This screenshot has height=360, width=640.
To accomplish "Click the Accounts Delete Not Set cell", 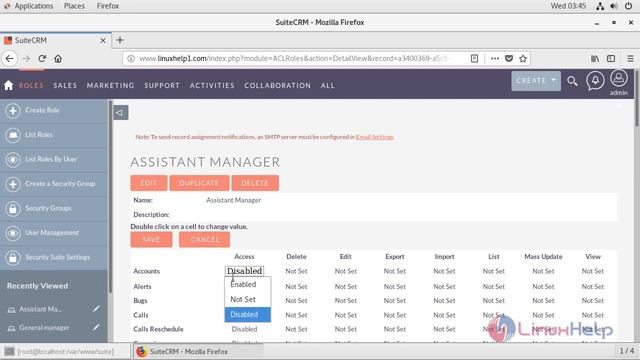I will tap(296, 271).
